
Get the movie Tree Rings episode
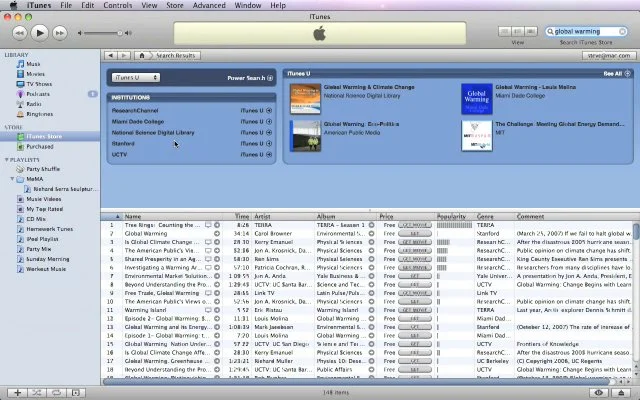coord(415,225)
